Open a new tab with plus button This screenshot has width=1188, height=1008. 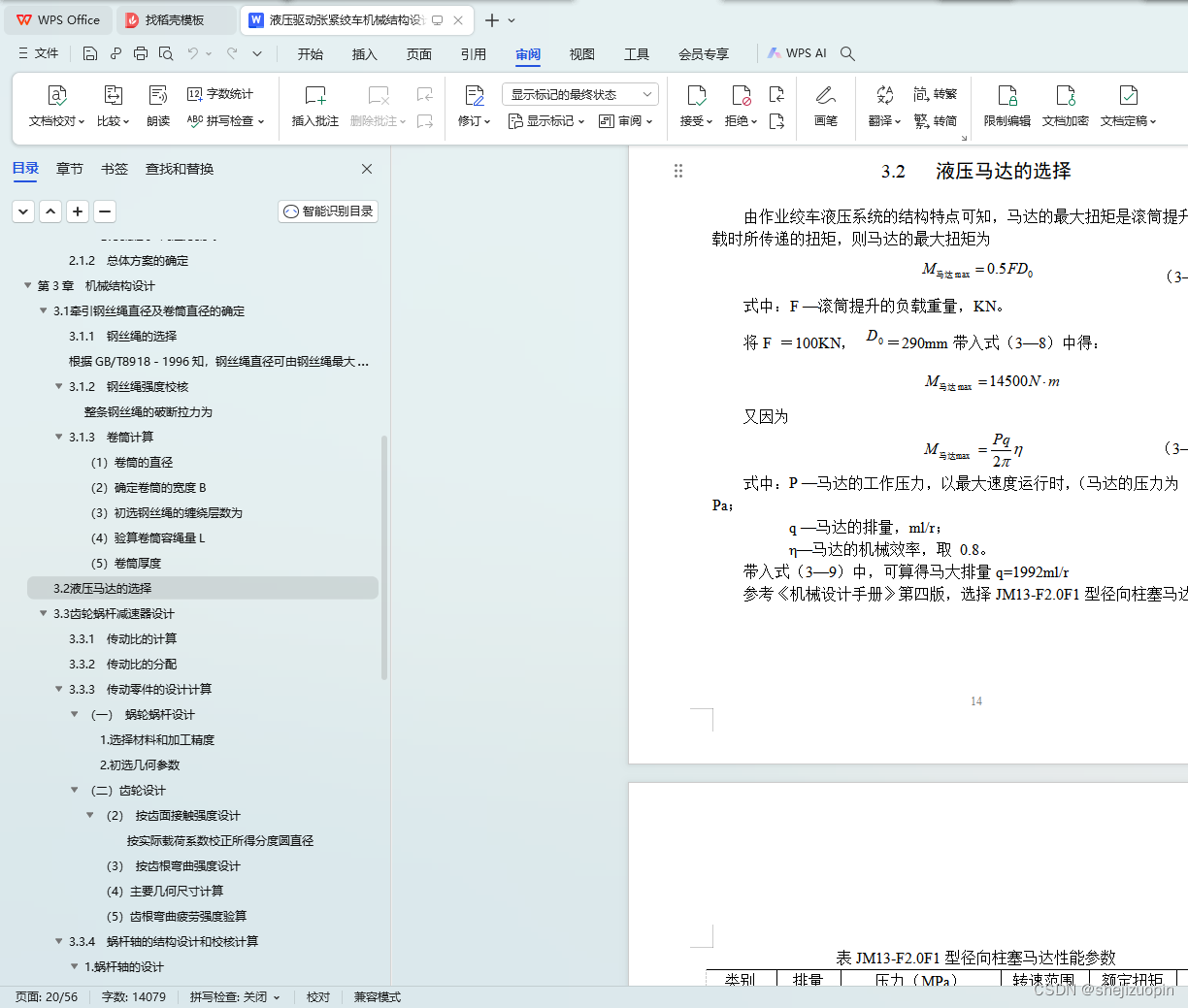coord(492,20)
